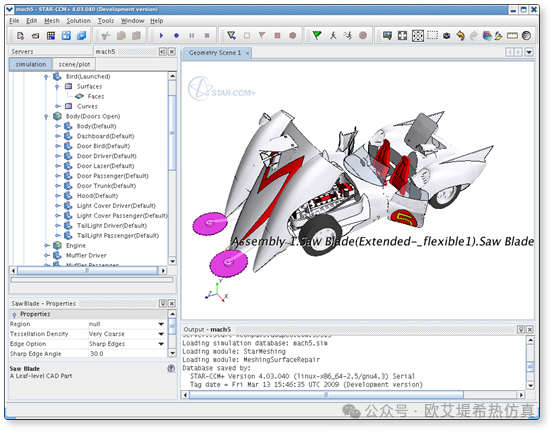
Task: Open the Window menu
Action: pos(133,21)
